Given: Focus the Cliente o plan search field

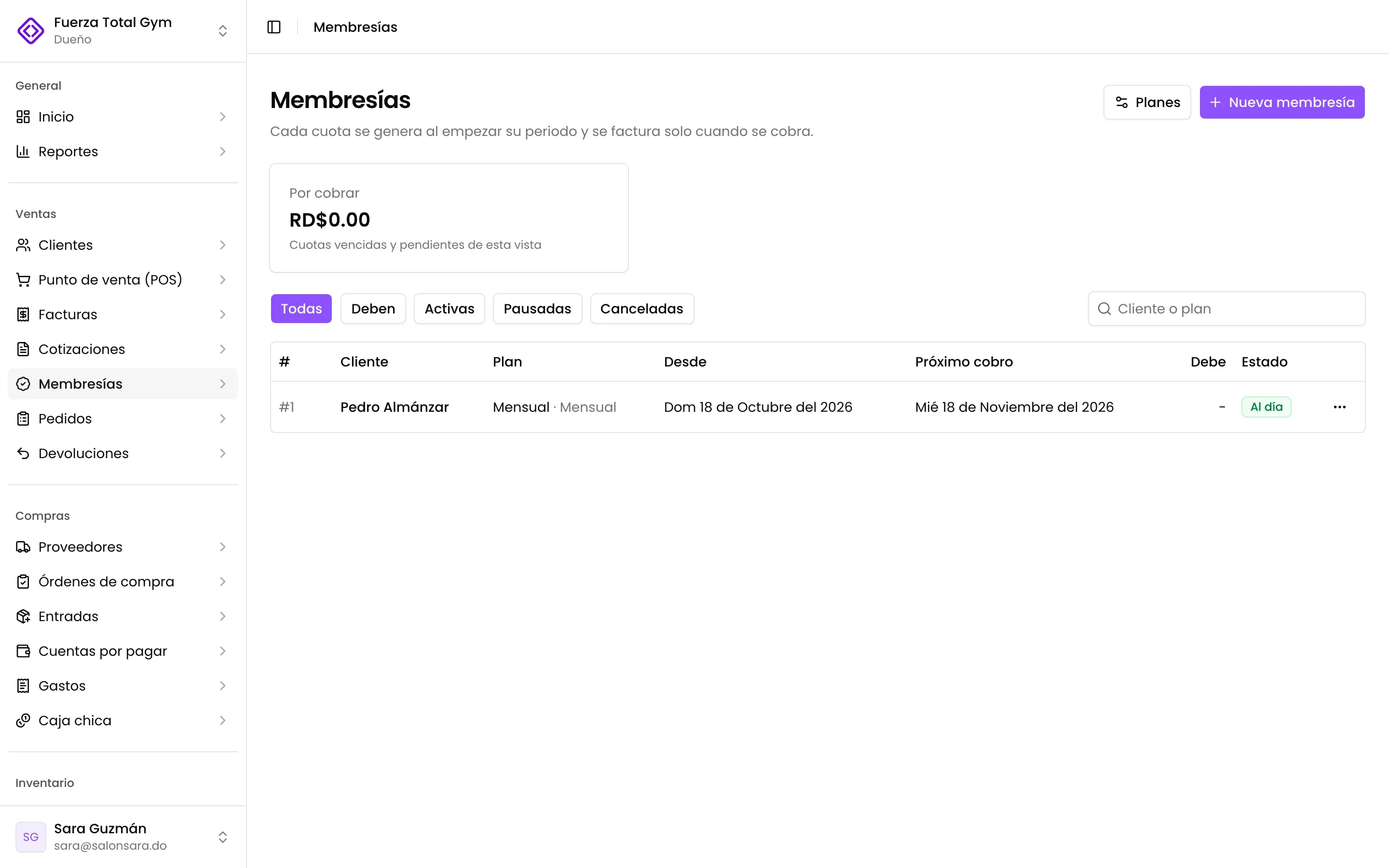Looking at the screenshot, I should [1226, 309].
